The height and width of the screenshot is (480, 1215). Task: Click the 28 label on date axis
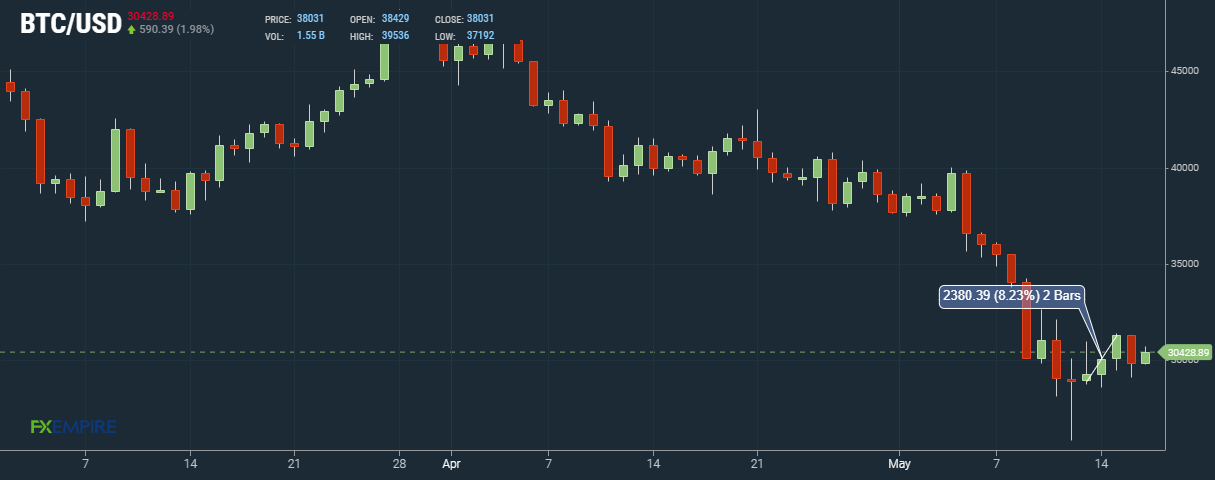pos(398,464)
